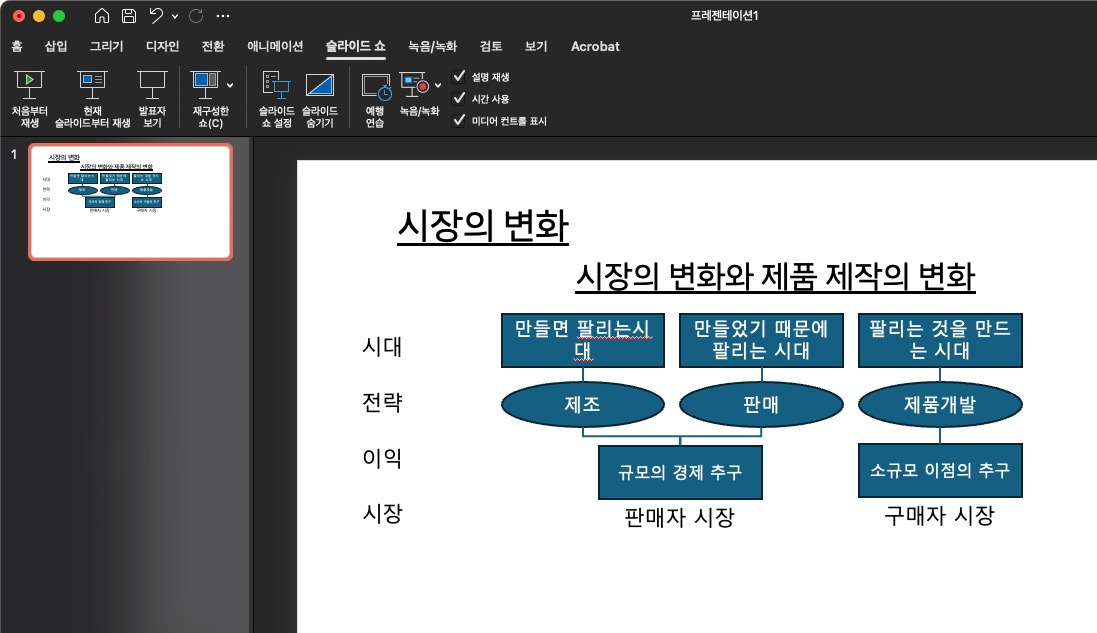Open the Acrobat ribbon tab

pos(595,46)
